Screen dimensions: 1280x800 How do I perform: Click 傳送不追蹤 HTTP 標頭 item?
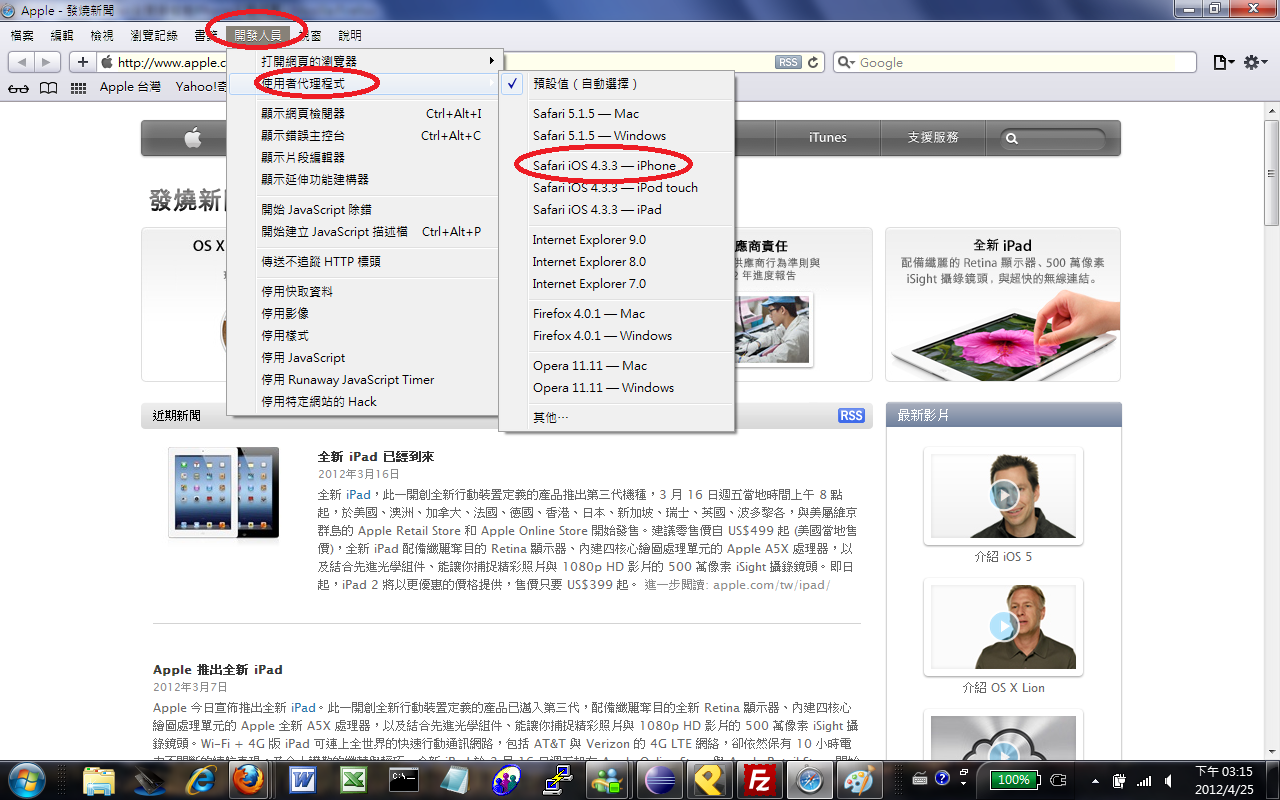point(363,261)
